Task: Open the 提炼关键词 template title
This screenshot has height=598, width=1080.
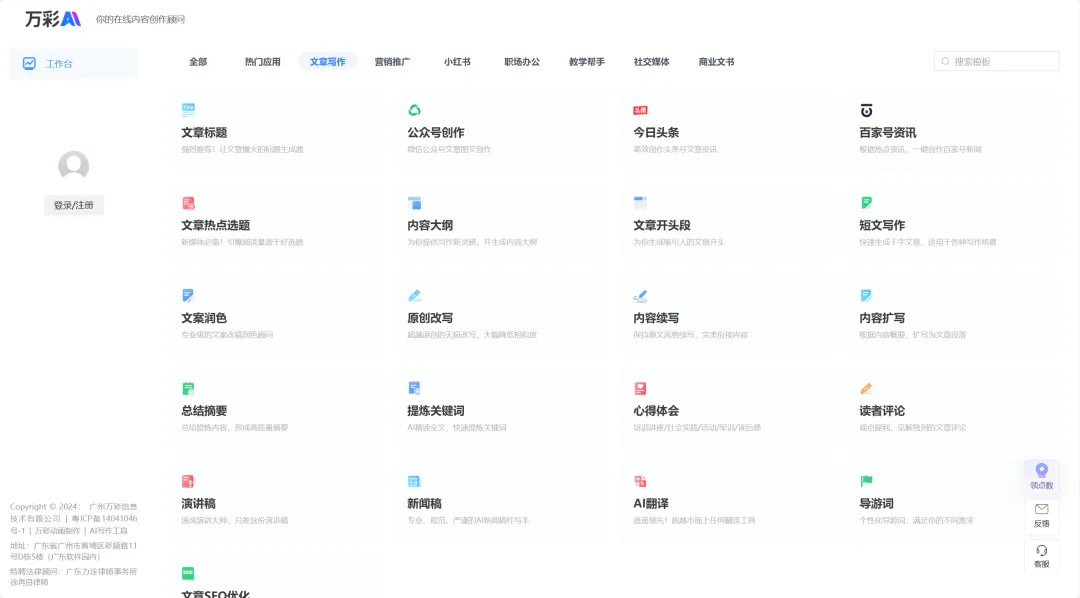Action: coord(435,411)
